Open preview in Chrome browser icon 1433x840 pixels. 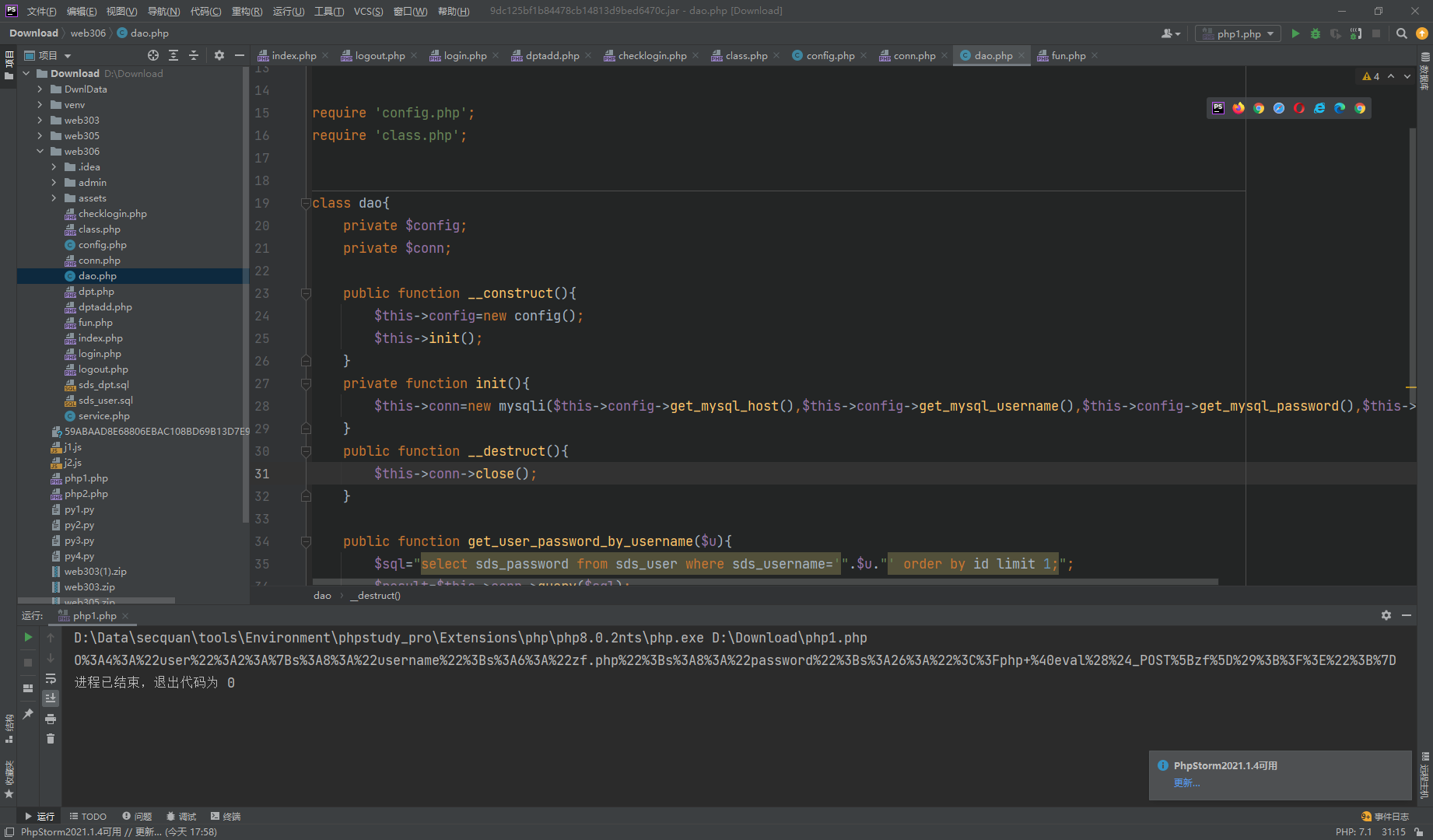coord(1259,108)
